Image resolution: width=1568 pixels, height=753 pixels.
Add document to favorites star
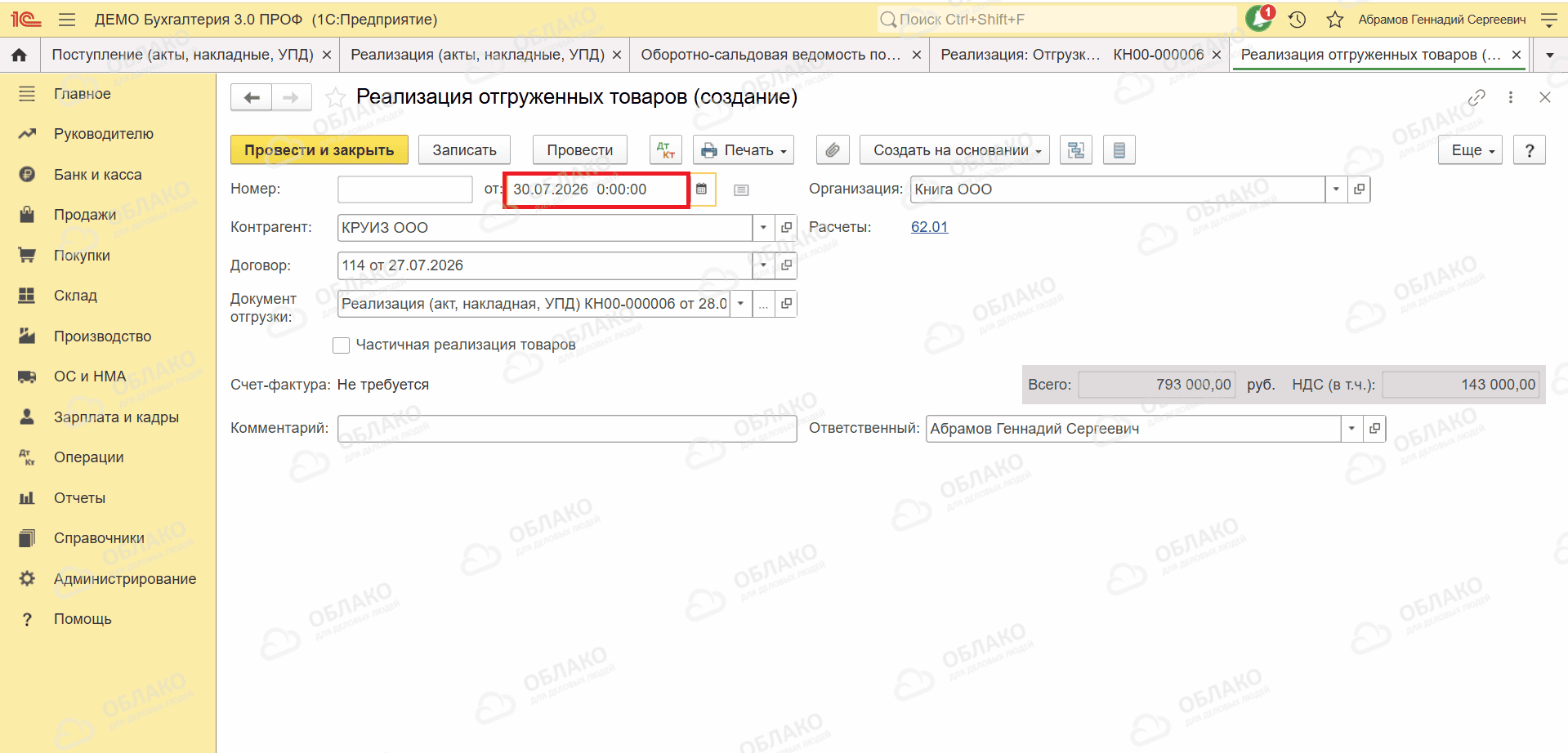335,98
